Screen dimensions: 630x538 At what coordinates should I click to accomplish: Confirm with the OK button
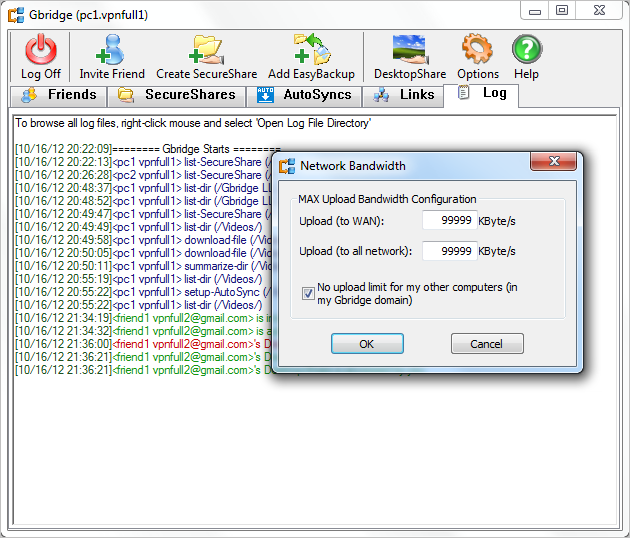pyautogui.click(x=367, y=344)
